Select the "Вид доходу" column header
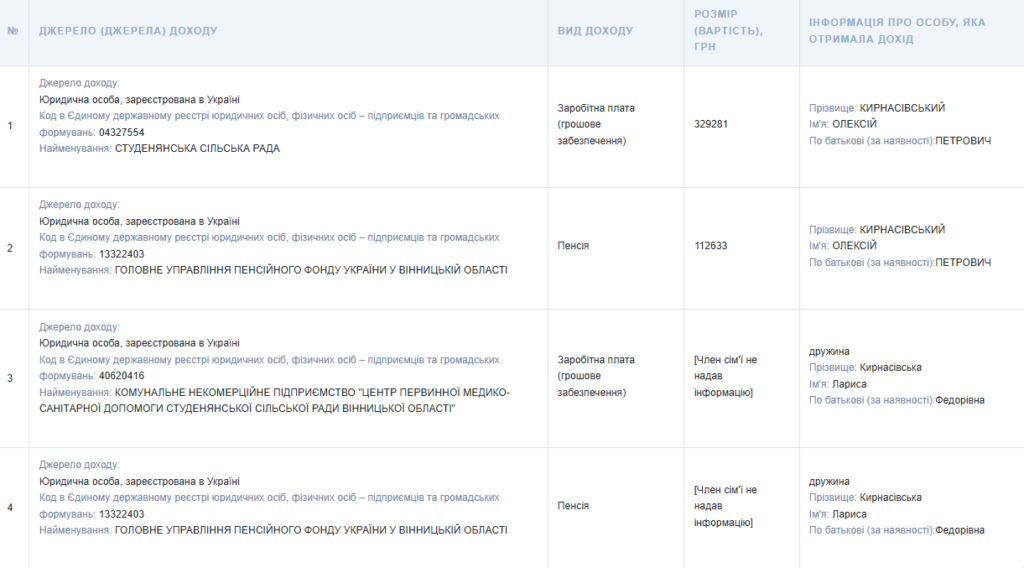The image size is (1024, 568). pyautogui.click(x=595, y=31)
